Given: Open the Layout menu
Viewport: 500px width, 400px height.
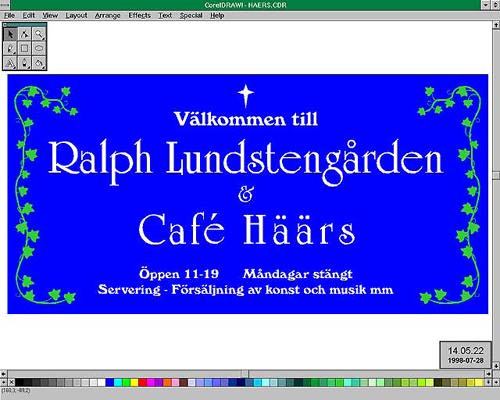Looking at the screenshot, I should pos(76,15).
